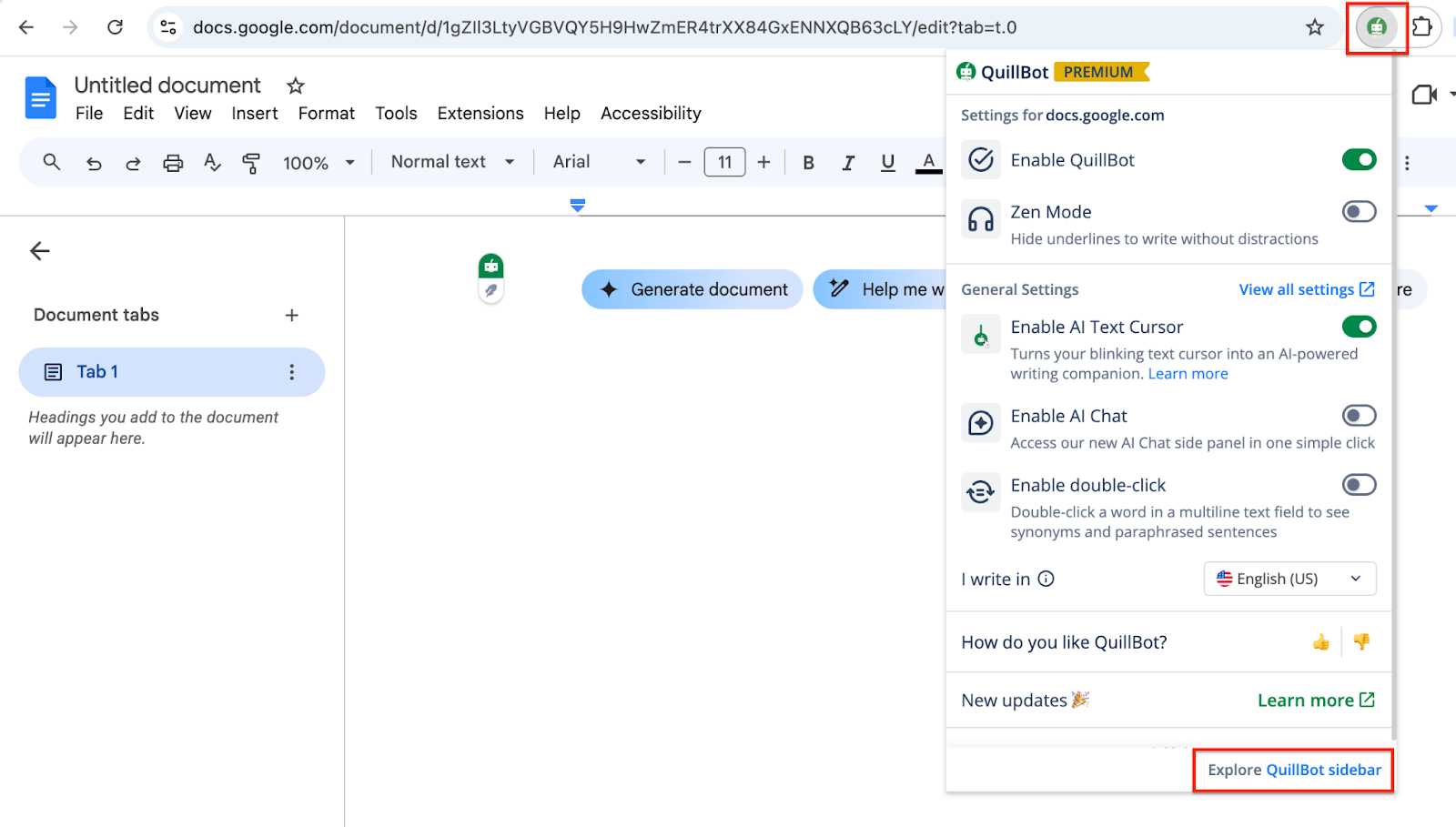This screenshot has height=827, width=1456.
Task: Expand the Arial font dropdown
Action: [x=599, y=162]
